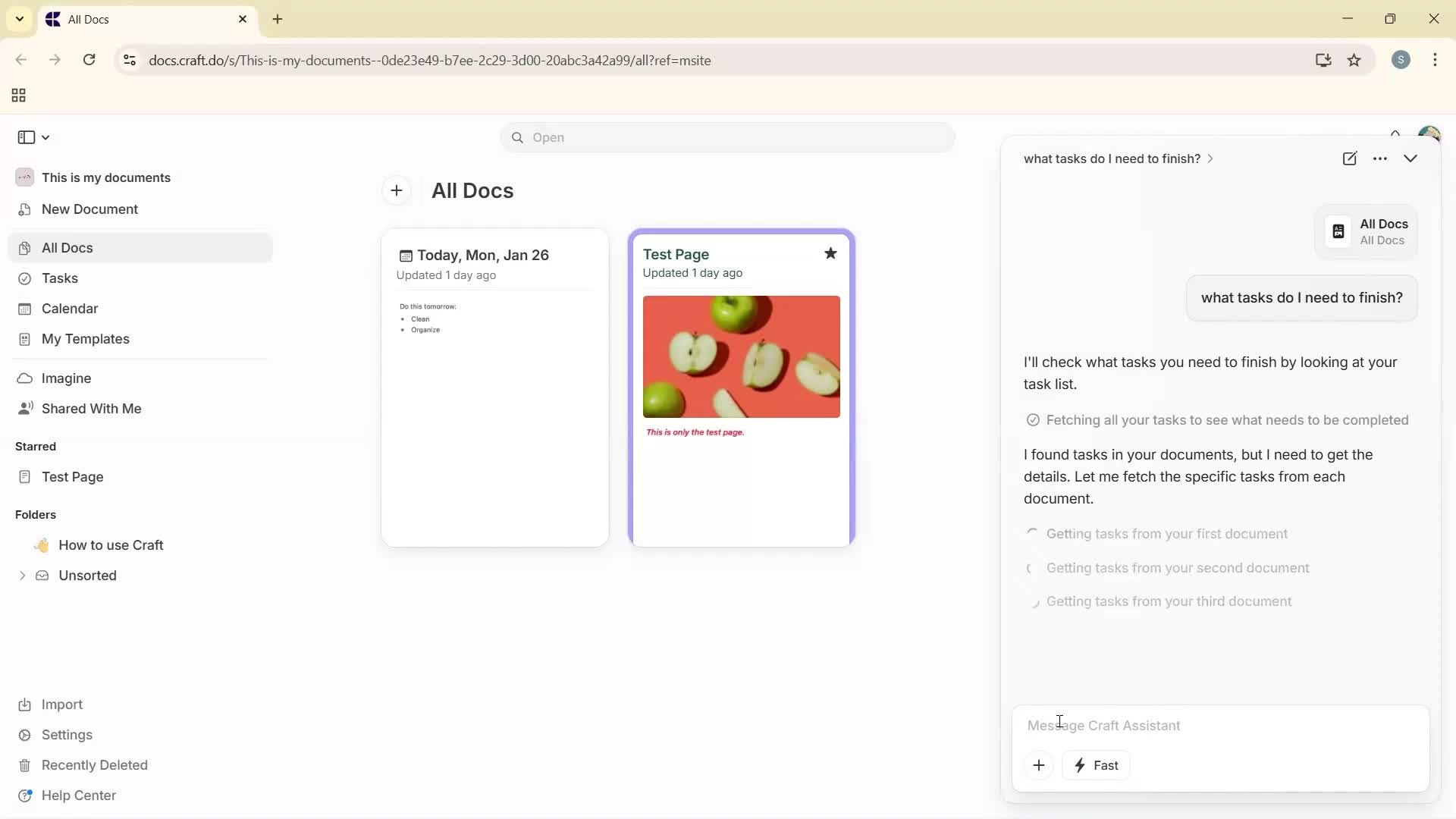Expand the Unsorted folder
This screenshot has width=1456, height=819.
click(x=22, y=576)
